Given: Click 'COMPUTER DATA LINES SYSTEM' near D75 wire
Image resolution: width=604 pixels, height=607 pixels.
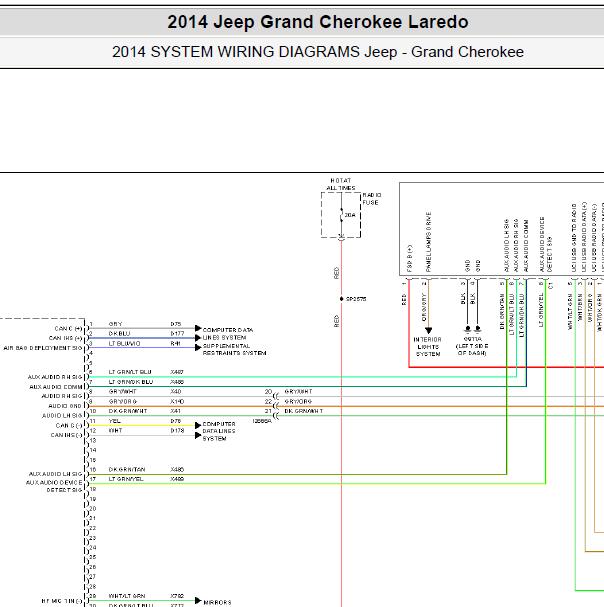Looking at the screenshot, I should click(228, 334).
